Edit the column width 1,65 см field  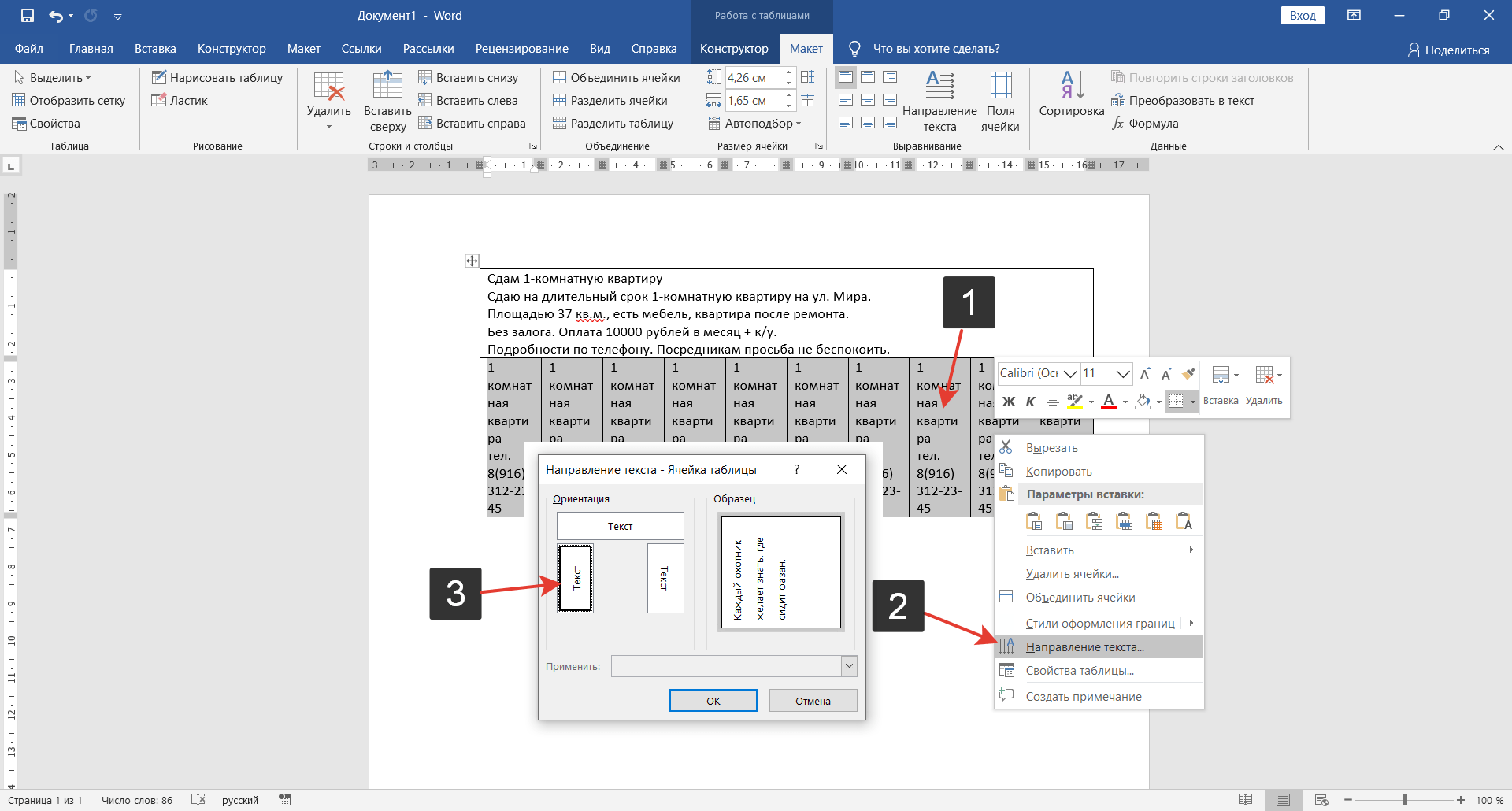tap(754, 100)
